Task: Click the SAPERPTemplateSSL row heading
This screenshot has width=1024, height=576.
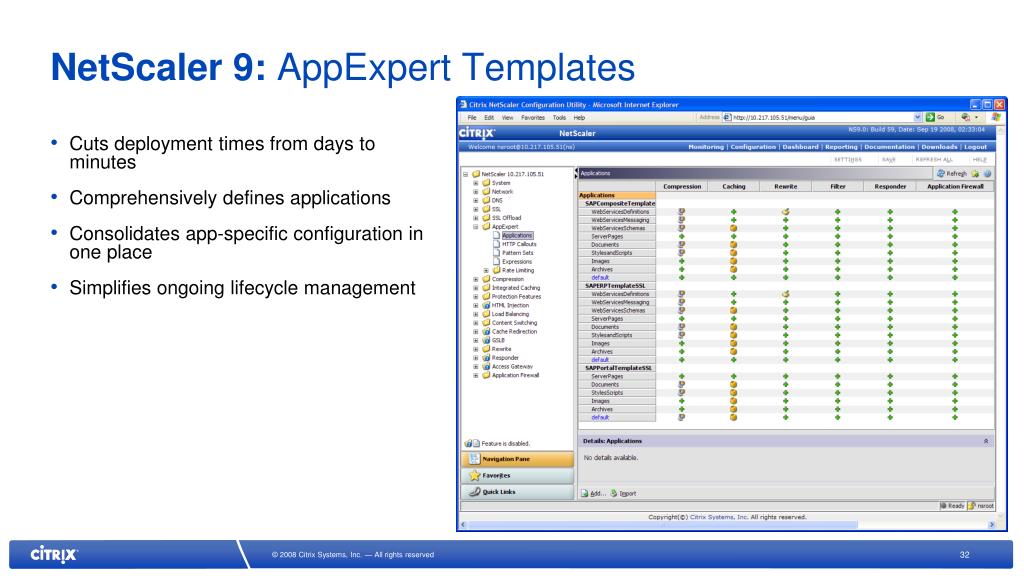Action: click(615, 286)
